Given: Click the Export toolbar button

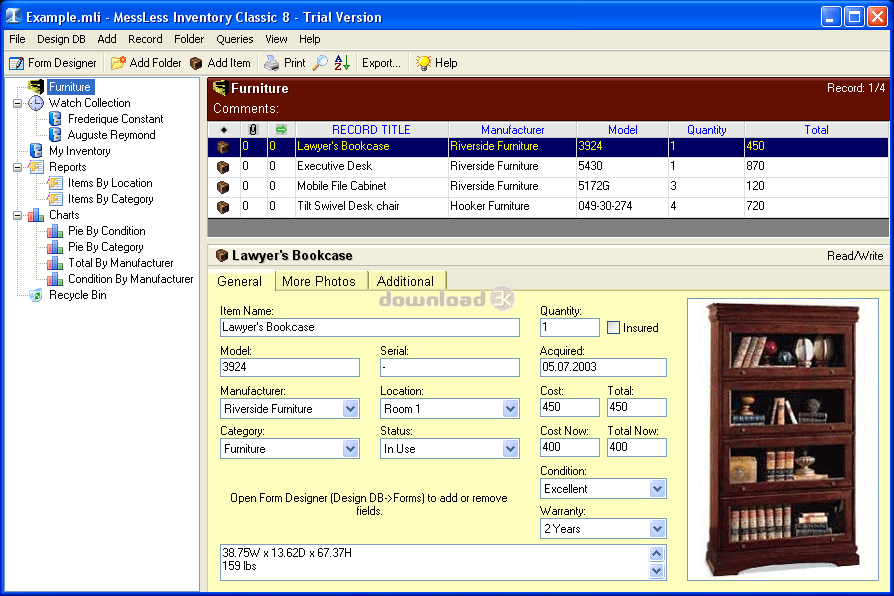Looking at the screenshot, I should (381, 63).
